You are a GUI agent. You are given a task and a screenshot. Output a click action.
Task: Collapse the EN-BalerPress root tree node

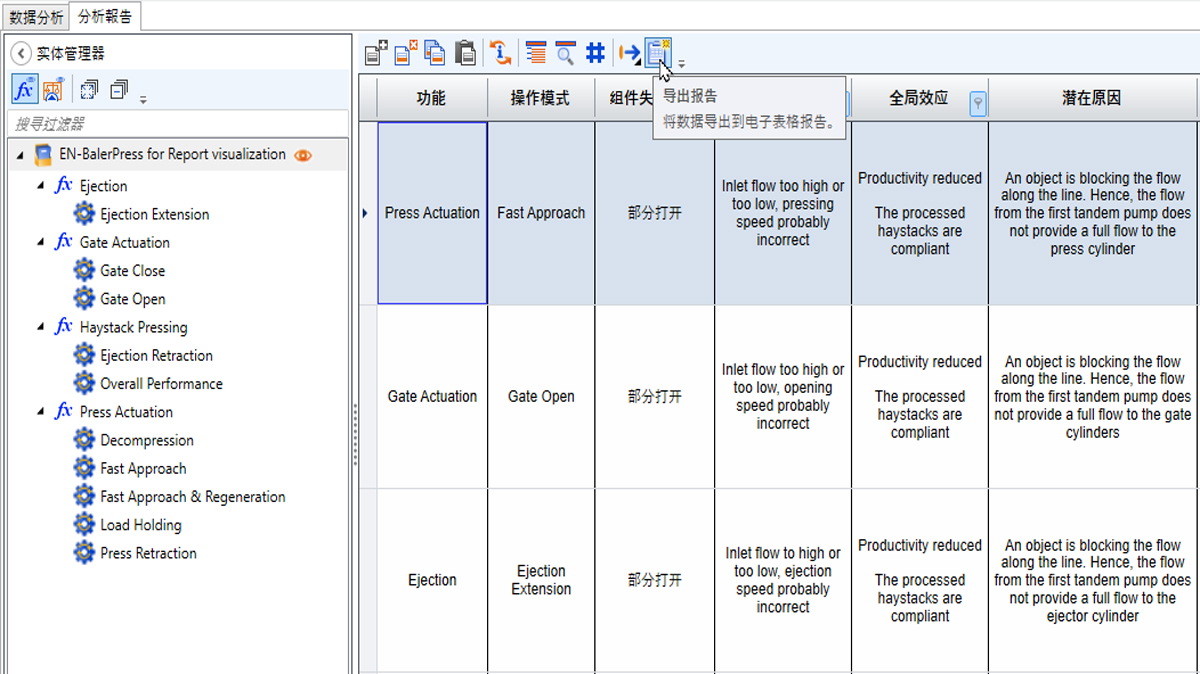[20, 155]
